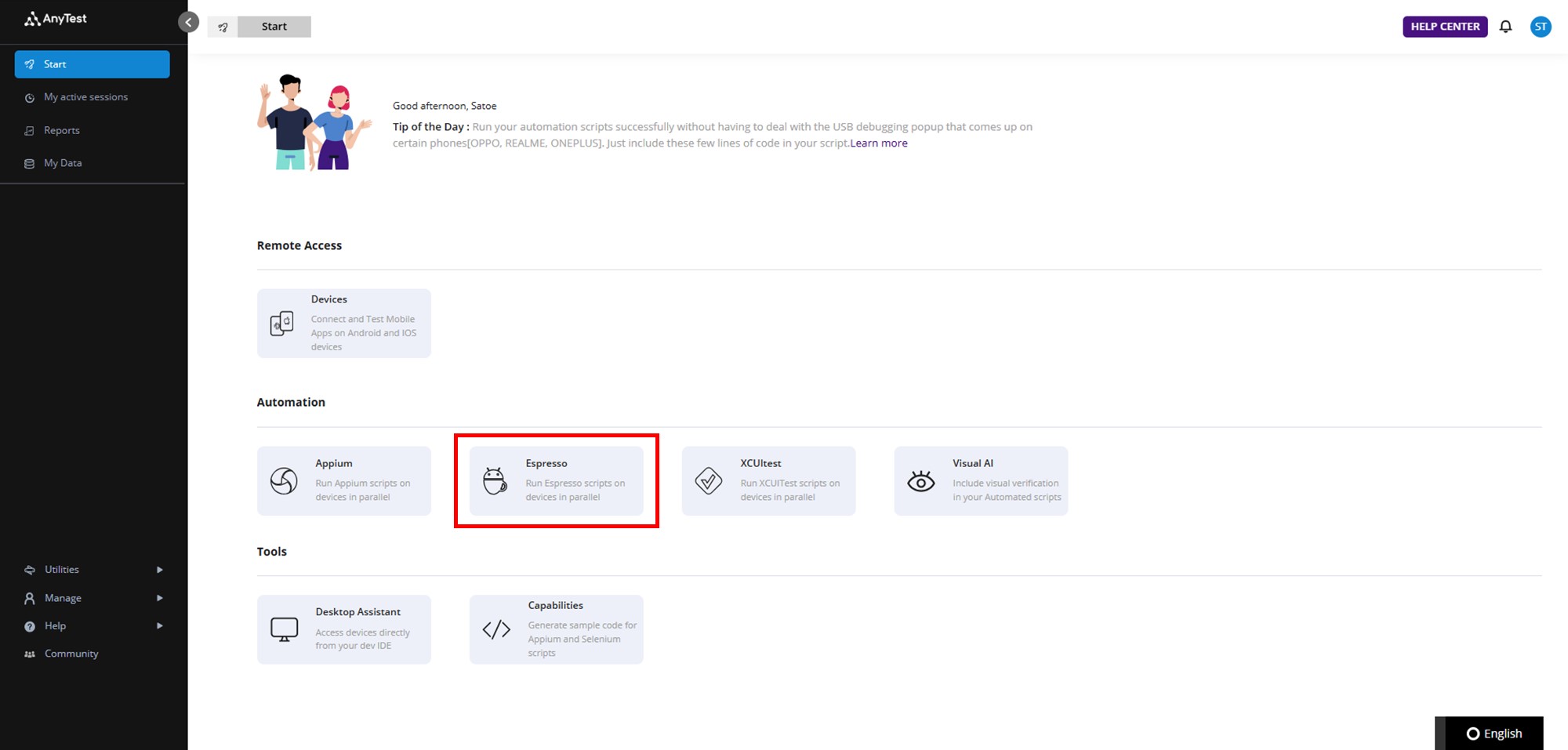The image size is (1568, 750).
Task: Click the Reports icon in the sidebar
Action: pyautogui.click(x=30, y=131)
